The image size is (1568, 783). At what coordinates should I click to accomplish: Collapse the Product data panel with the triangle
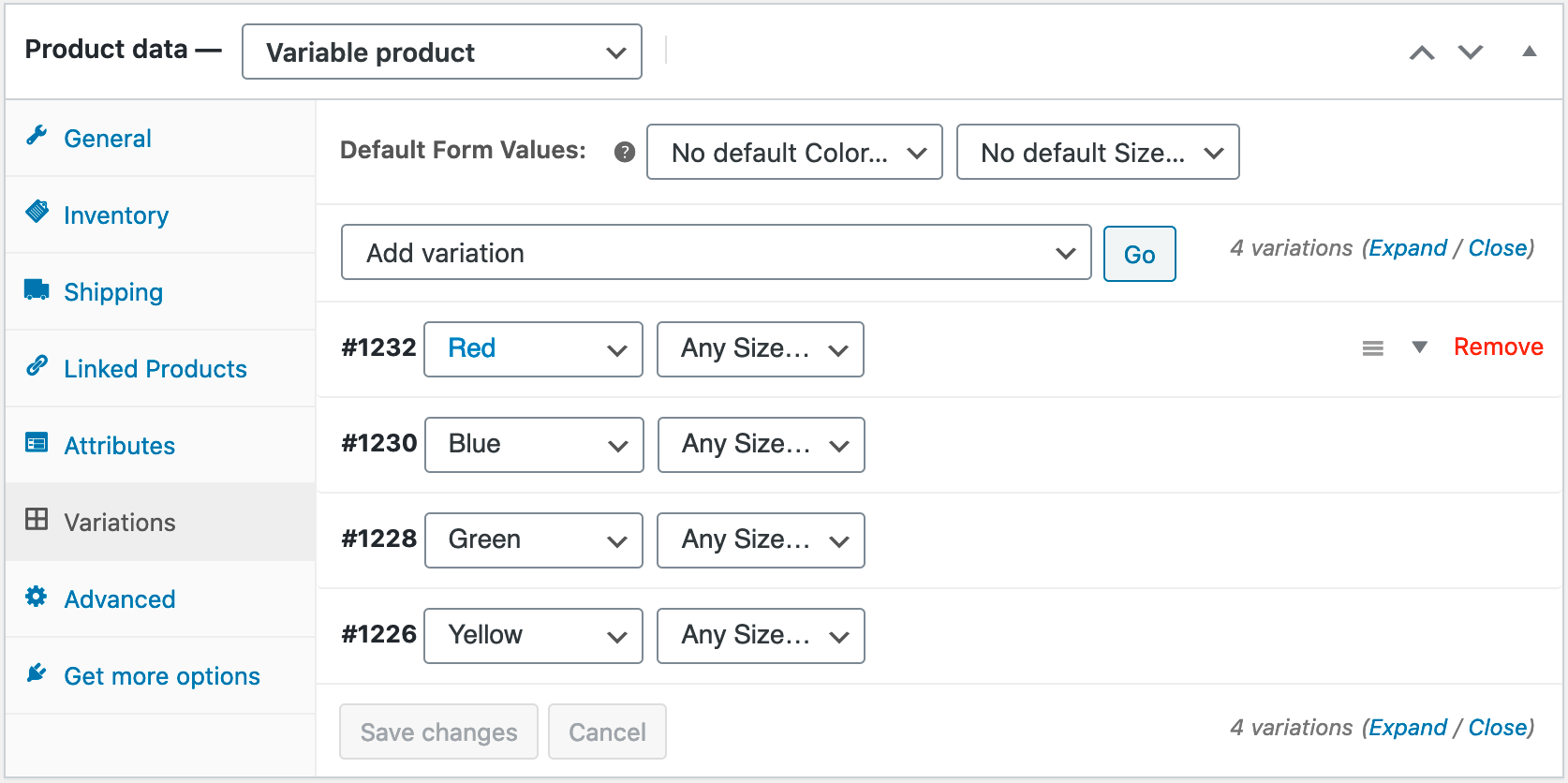click(x=1529, y=52)
